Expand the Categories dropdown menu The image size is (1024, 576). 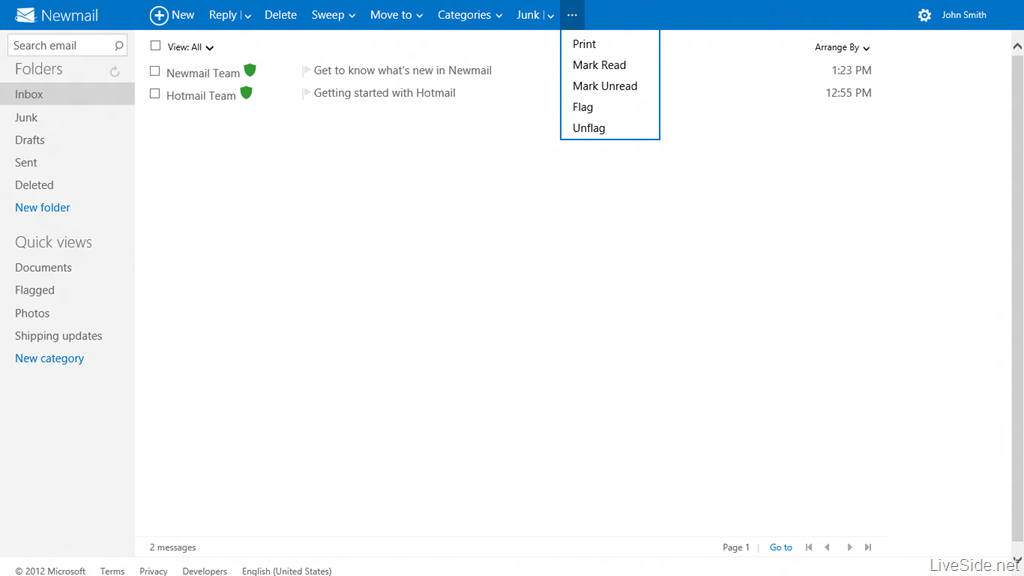[470, 15]
